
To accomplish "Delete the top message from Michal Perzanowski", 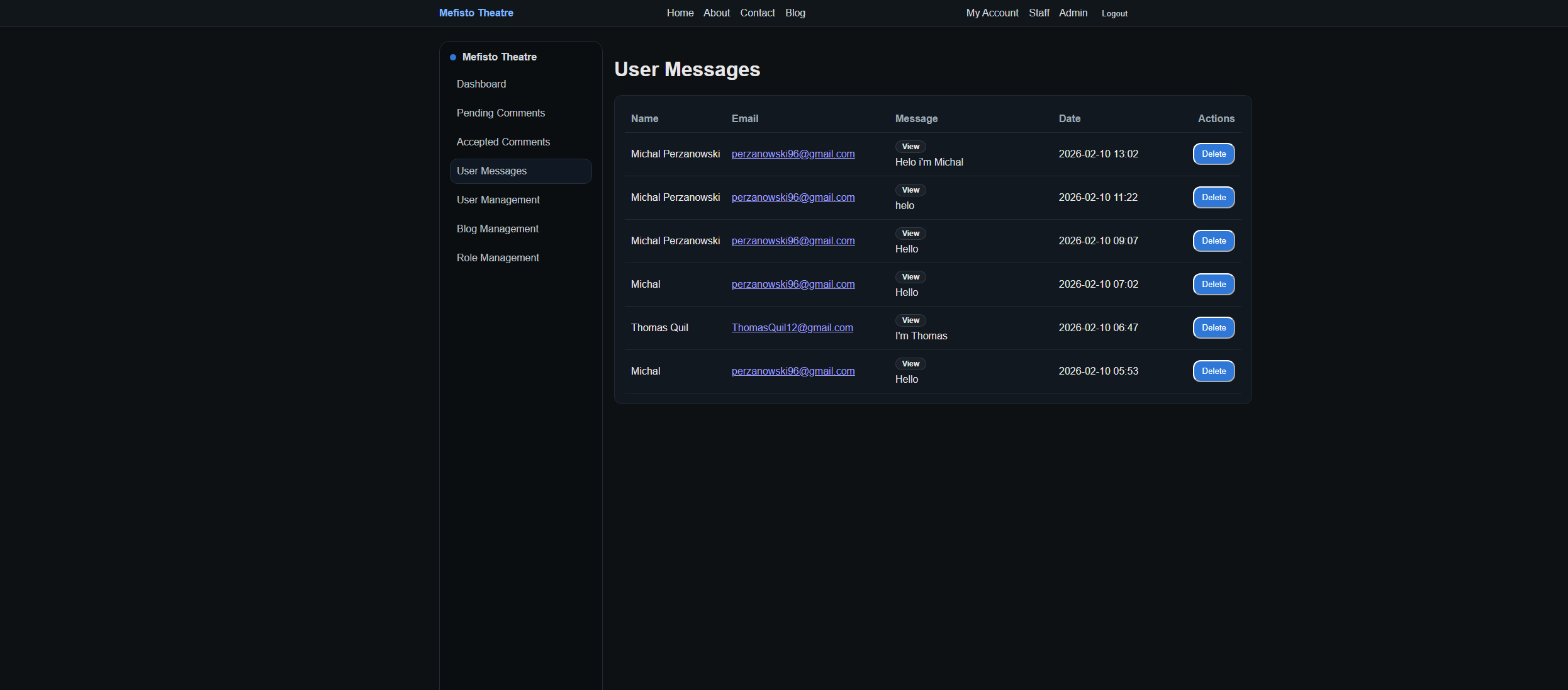I will (1213, 154).
